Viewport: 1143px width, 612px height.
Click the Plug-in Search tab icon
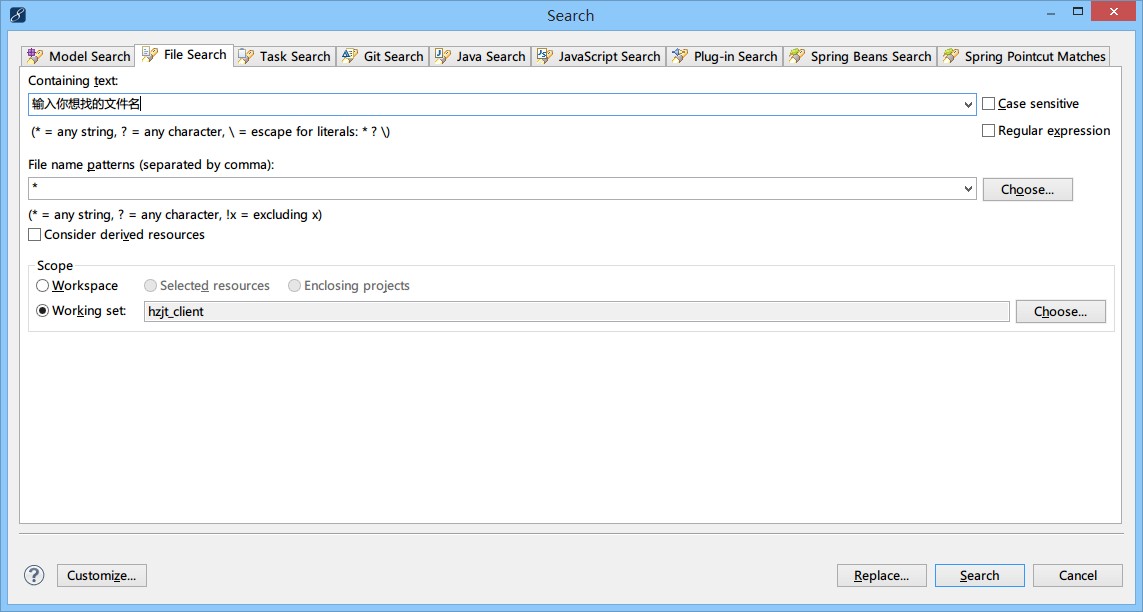click(680, 57)
